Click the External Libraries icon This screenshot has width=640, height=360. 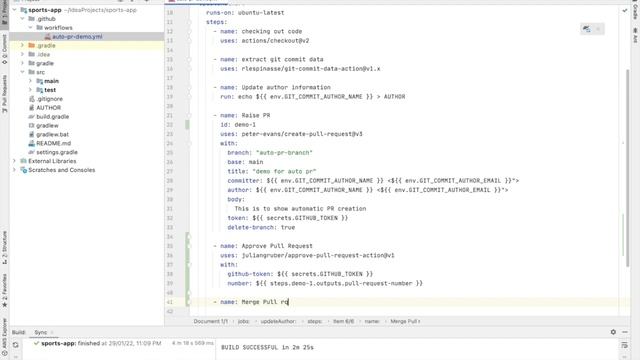pos(24,161)
